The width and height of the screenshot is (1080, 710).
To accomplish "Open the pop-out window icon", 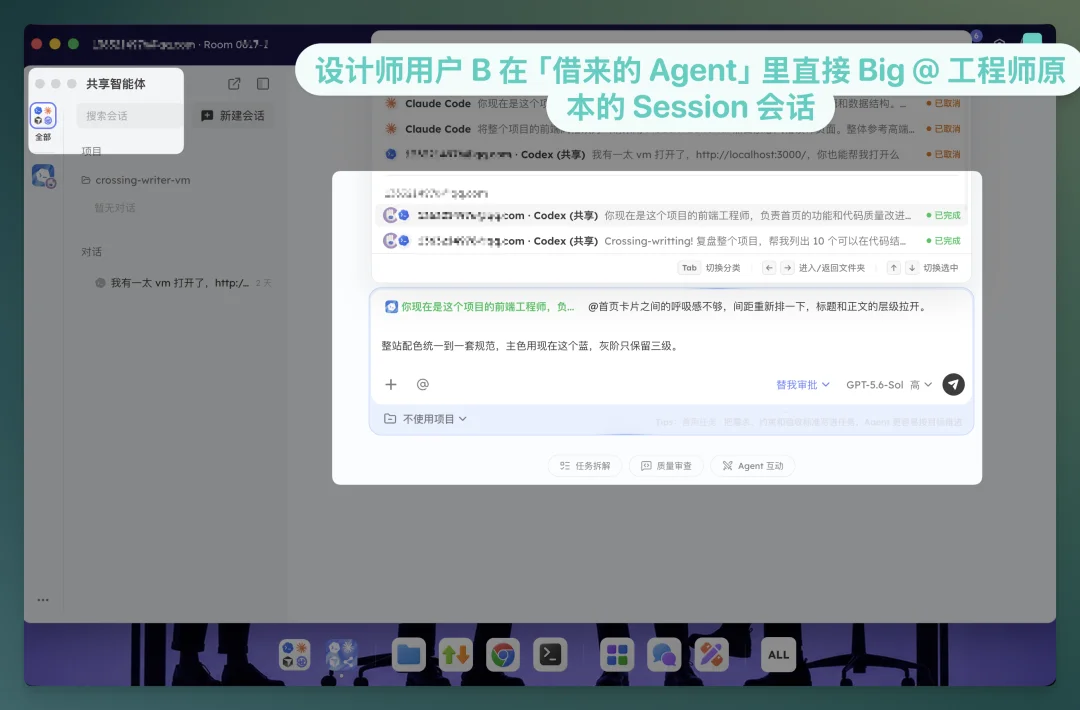I will click(234, 83).
